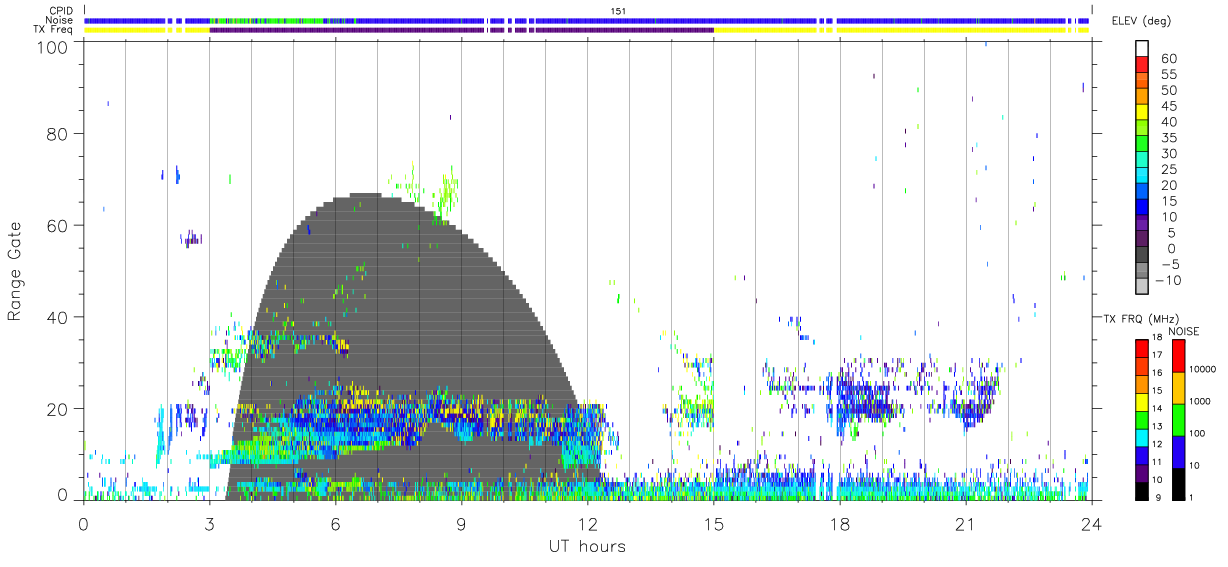Screen dimensions: 1228x567
Task: Click the y-axis tick label '40' on Range Gate axis
Action: pos(59,317)
